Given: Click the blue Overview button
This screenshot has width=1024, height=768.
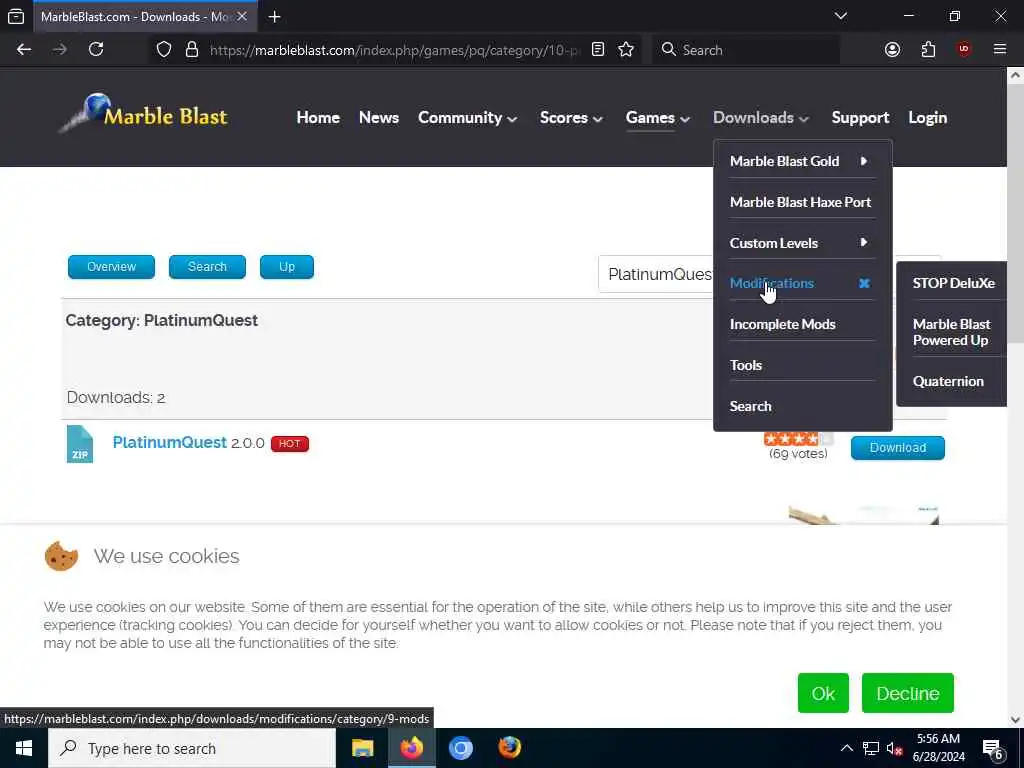Looking at the screenshot, I should pos(112,267).
